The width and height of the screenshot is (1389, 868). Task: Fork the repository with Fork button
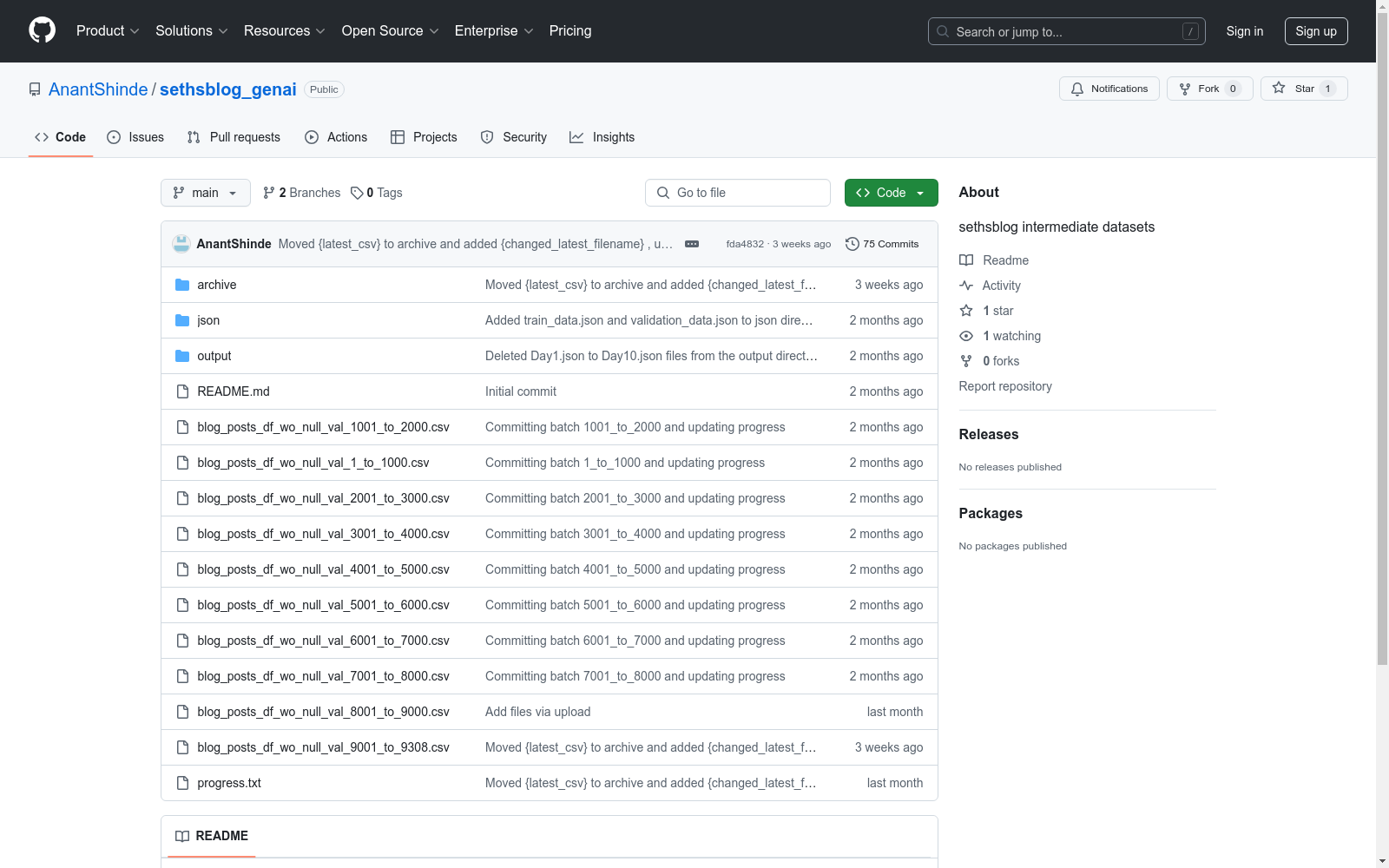[x=1209, y=89]
